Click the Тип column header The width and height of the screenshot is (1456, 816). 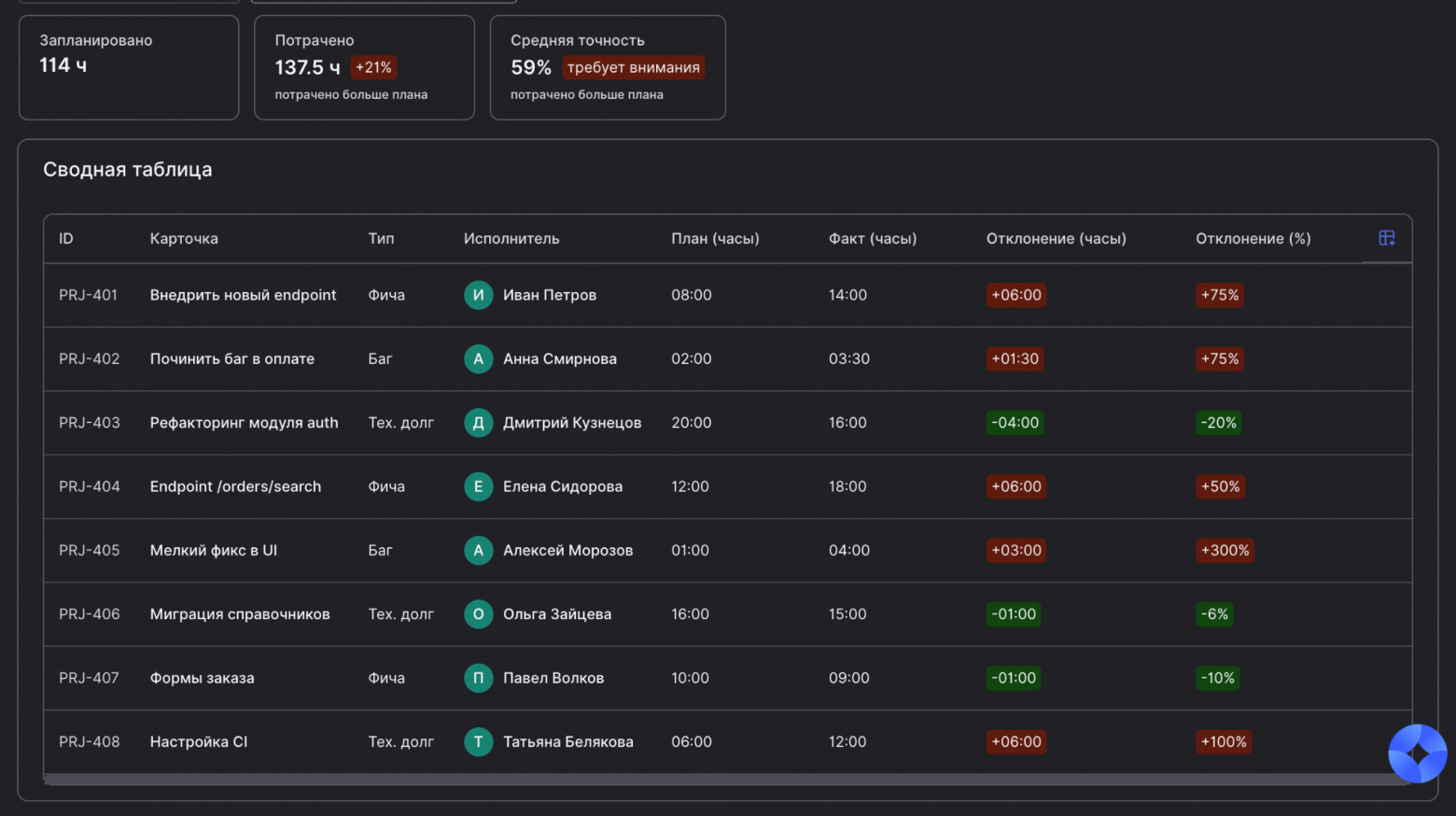381,239
